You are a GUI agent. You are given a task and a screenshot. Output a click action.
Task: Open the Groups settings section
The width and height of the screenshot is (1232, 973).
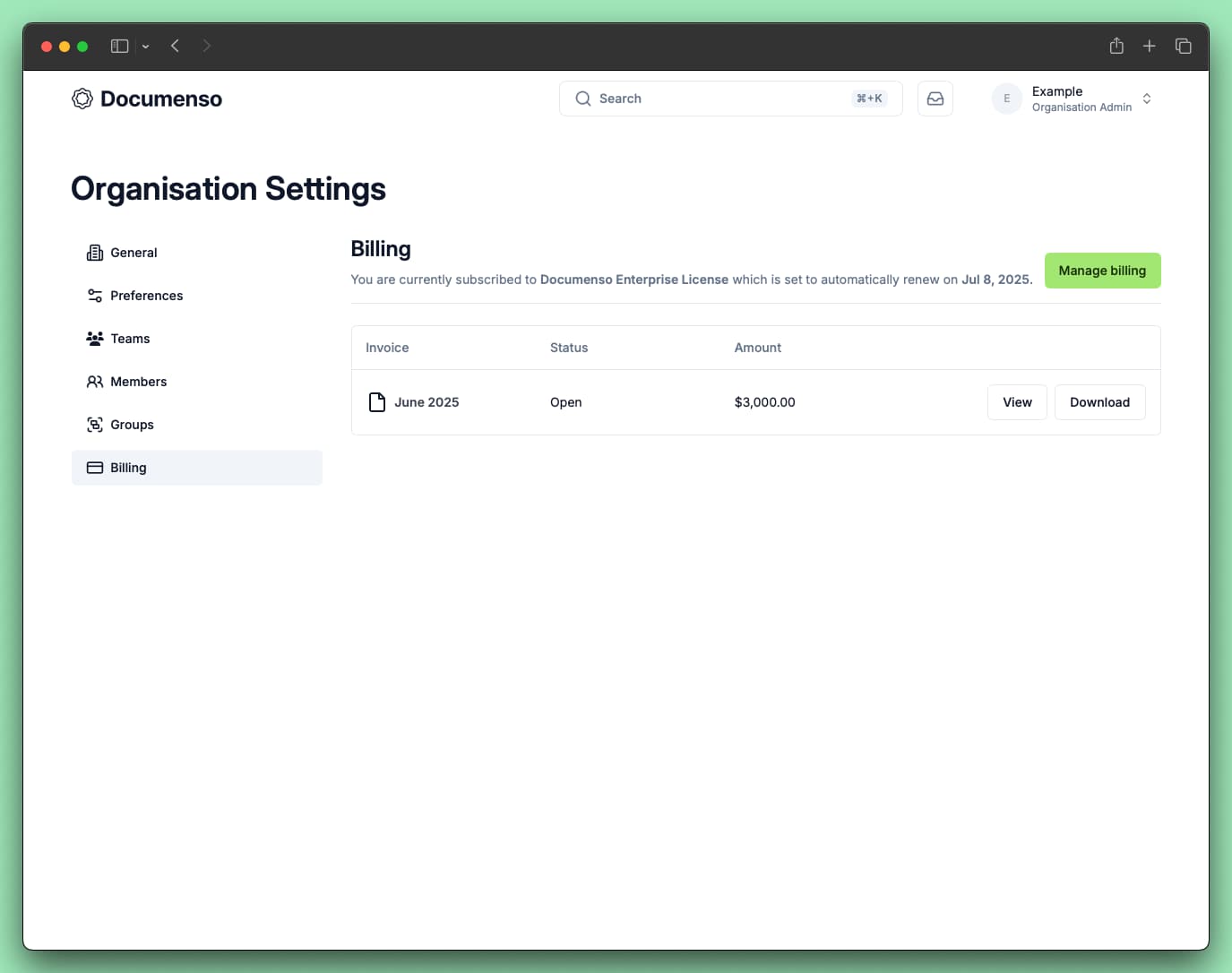(132, 425)
